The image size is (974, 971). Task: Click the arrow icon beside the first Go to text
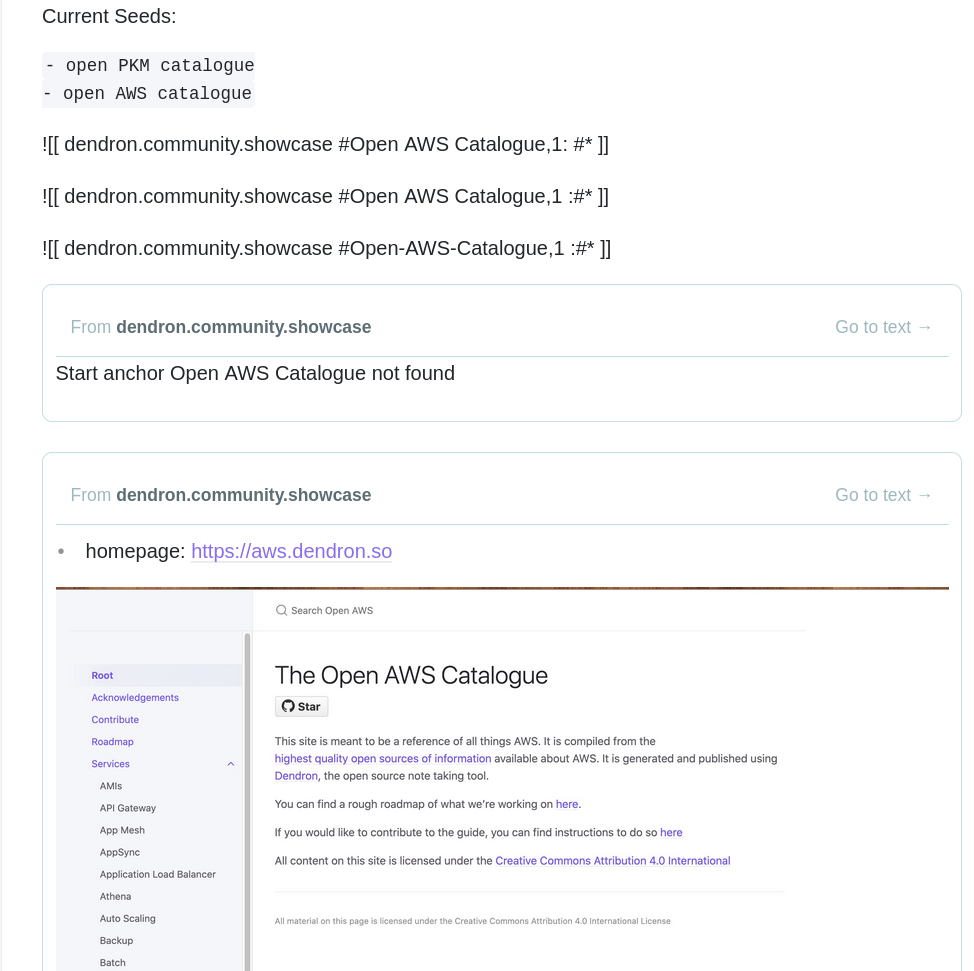tap(924, 327)
